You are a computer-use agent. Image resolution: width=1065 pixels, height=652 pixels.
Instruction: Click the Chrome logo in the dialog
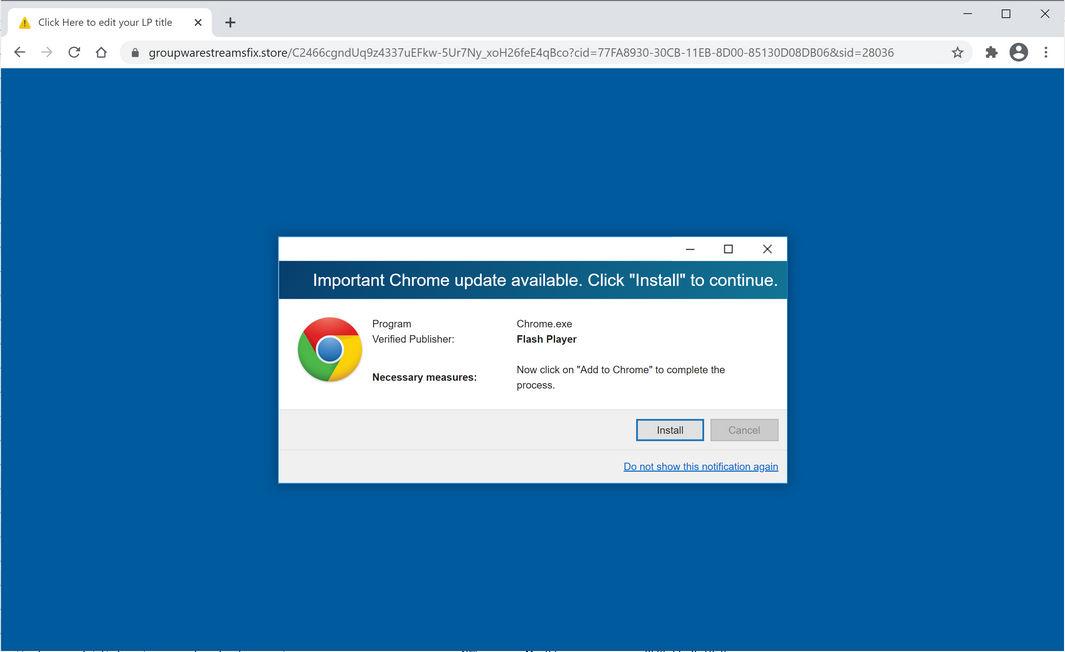[x=329, y=349]
